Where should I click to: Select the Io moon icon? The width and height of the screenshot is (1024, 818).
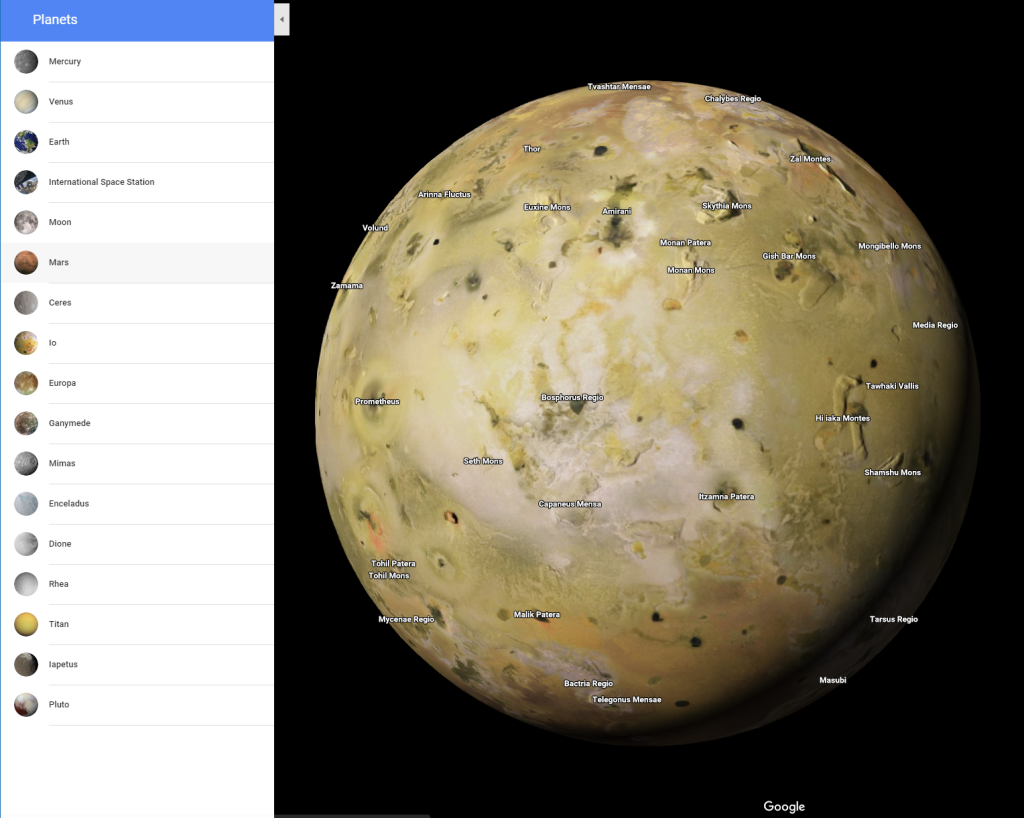pyautogui.click(x=25, y=342)
